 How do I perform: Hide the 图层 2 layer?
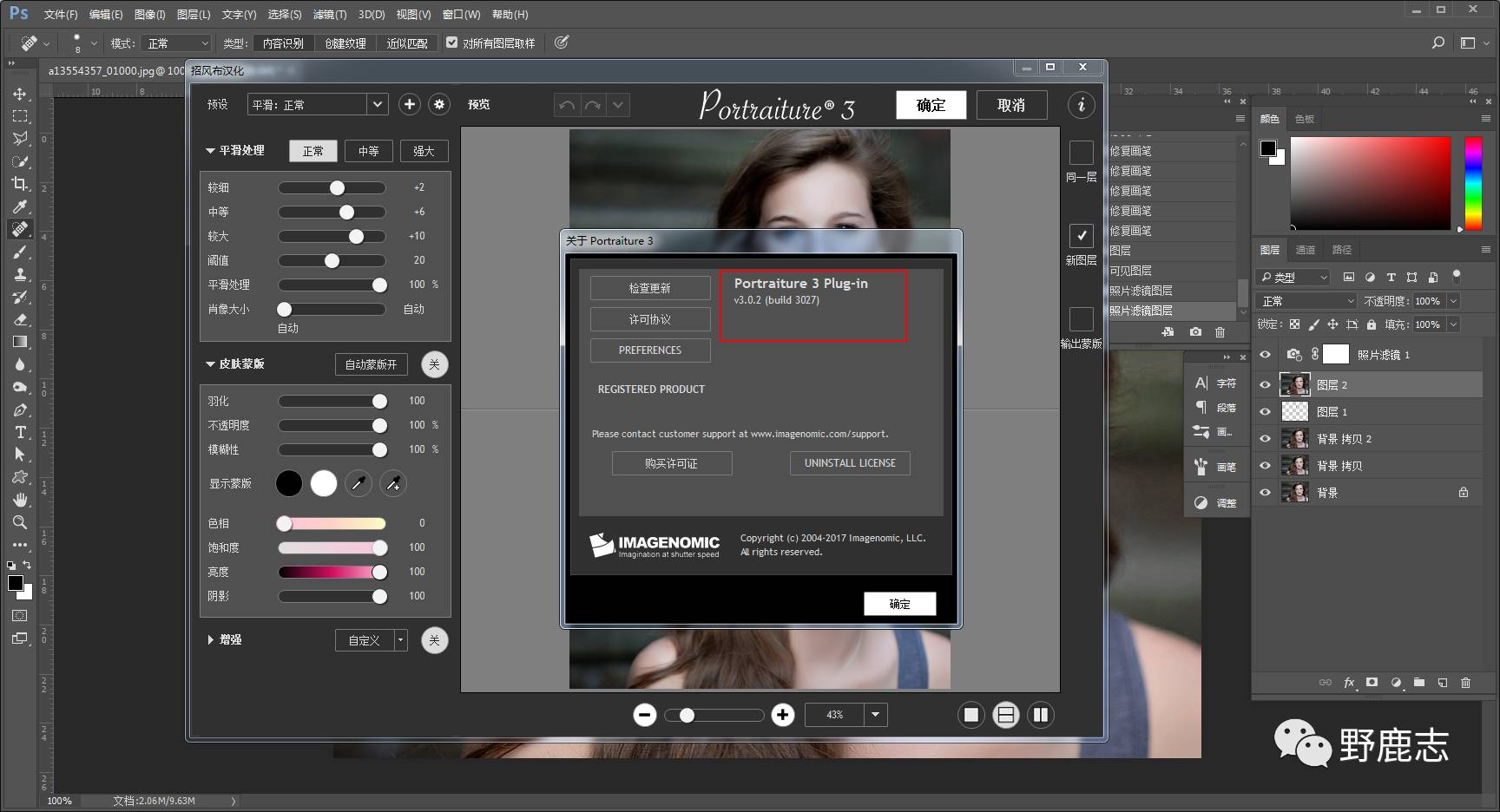point(1265,384)
